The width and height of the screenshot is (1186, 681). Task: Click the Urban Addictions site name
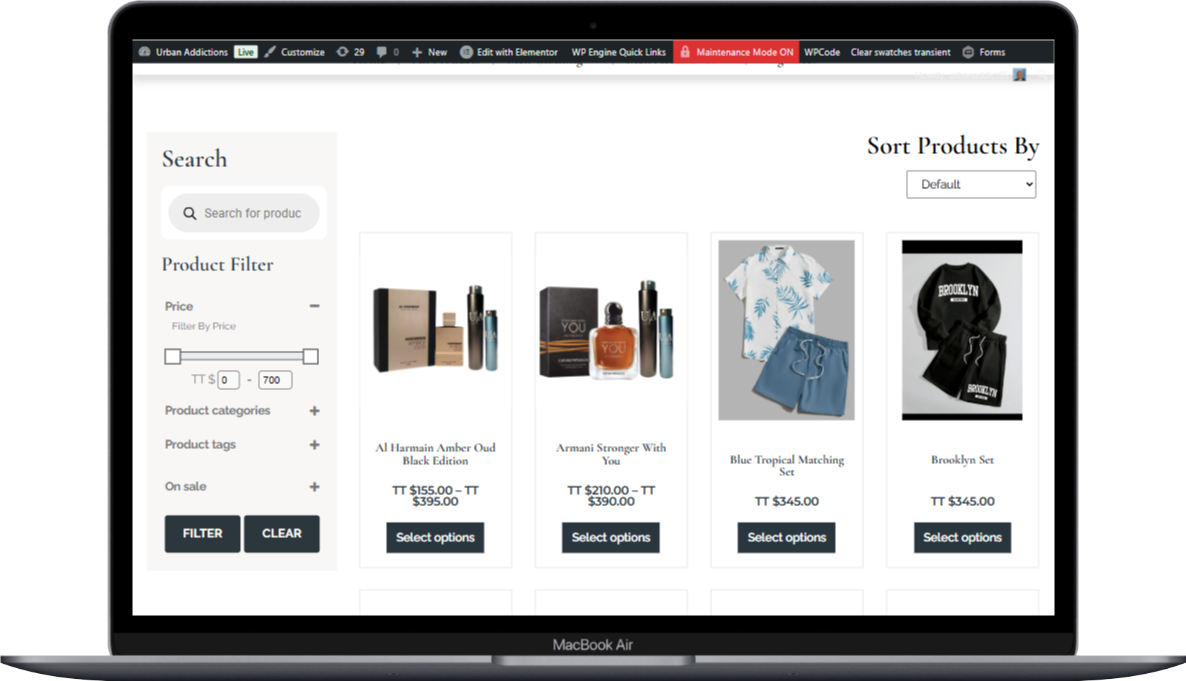tap(191, 52)
